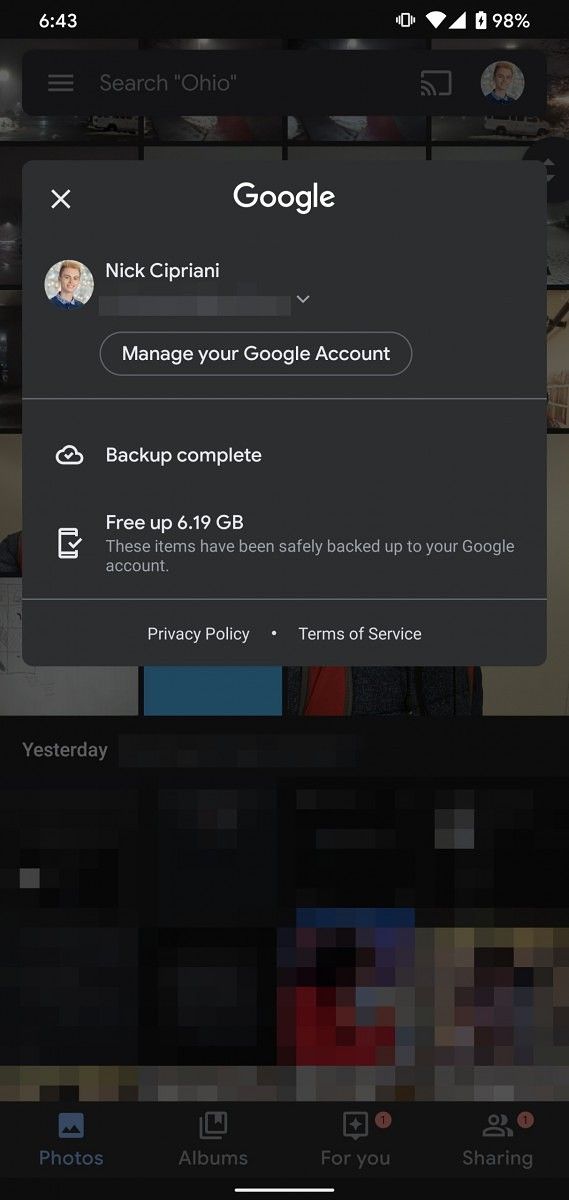The width and height of the screenshot is (569, 1200).
Task: Open the Terms of Service link
Action: click(x=360, y=634)
